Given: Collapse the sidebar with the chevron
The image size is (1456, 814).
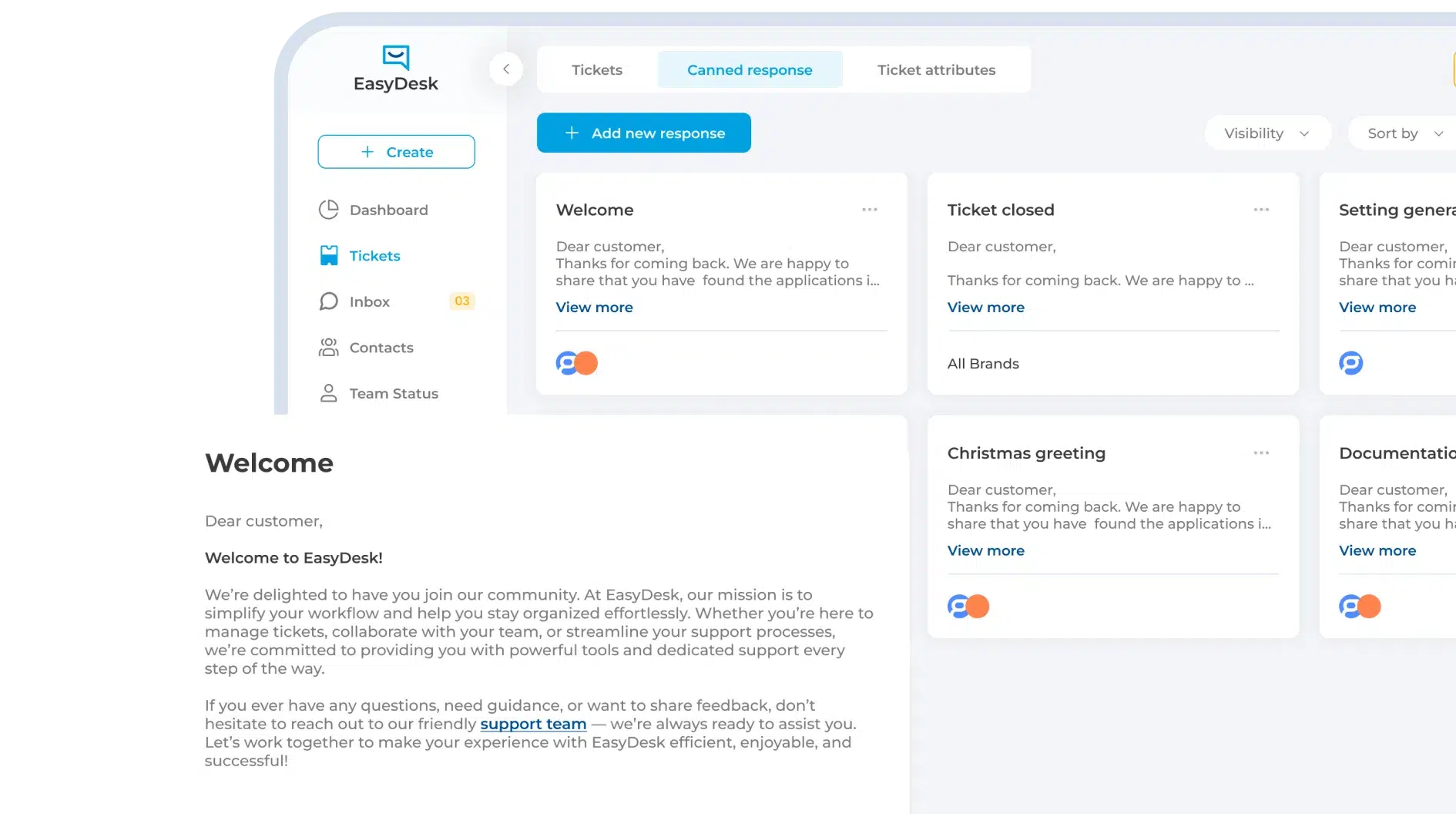Looking at the screenshot, I should 506,69.
